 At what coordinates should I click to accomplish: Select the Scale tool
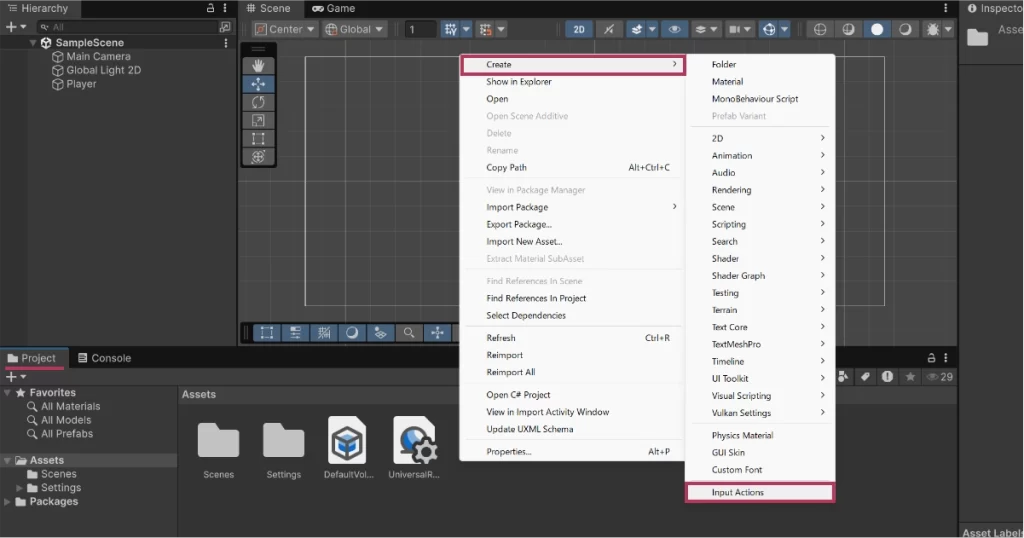[258, 120]
